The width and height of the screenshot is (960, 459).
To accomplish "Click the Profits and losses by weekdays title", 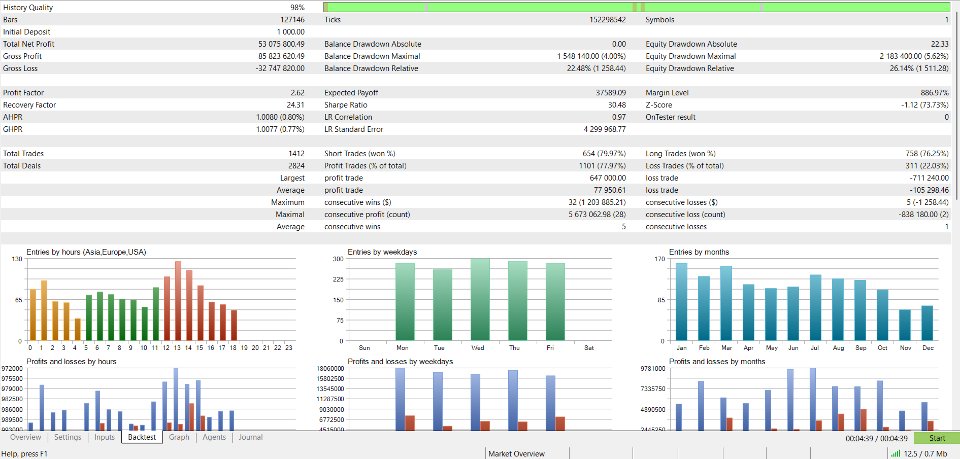I will pyautogui.click(x=400, y=362).
